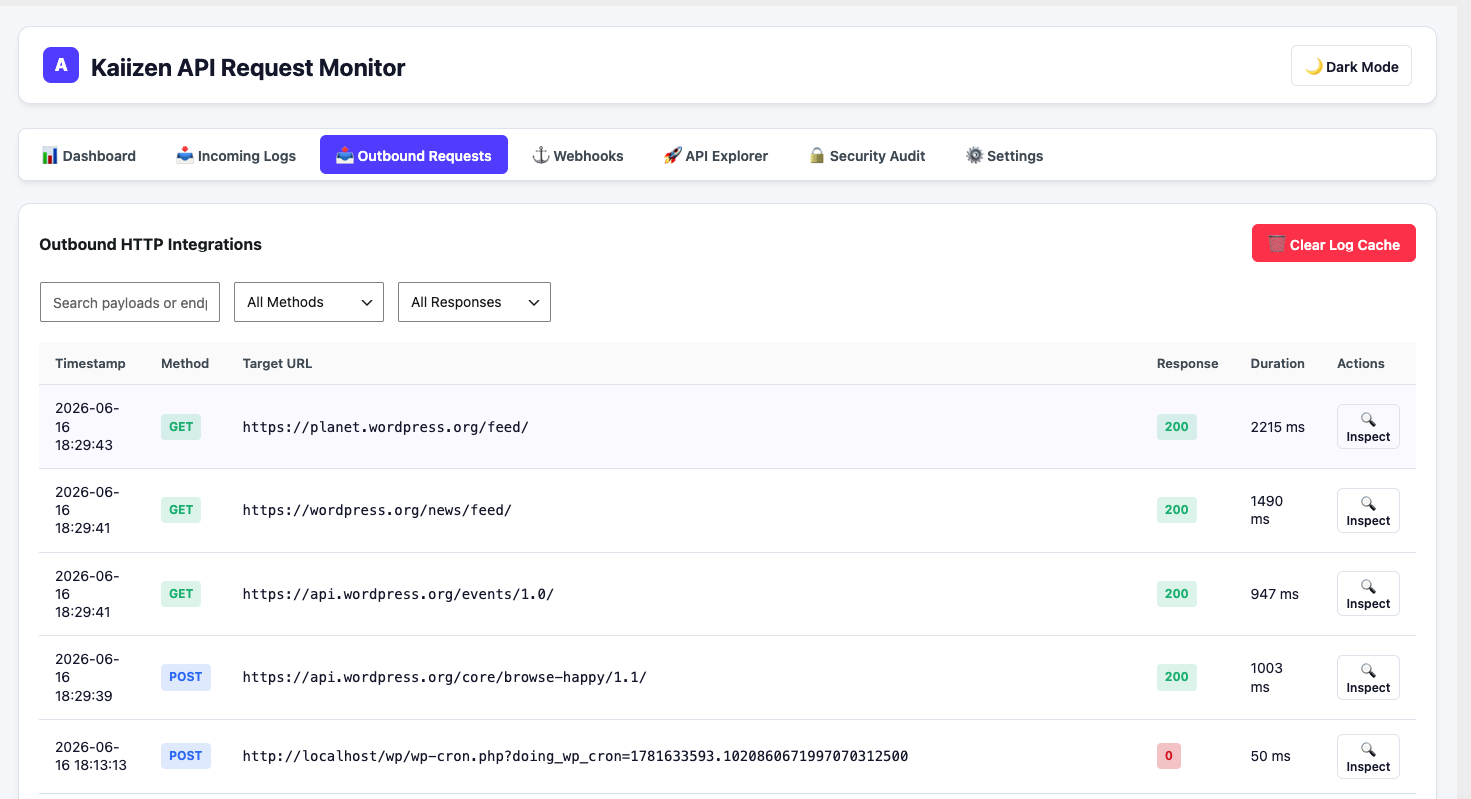Go to the Webhooks tab
The image size is (1471, 799).
coord(578,155)
